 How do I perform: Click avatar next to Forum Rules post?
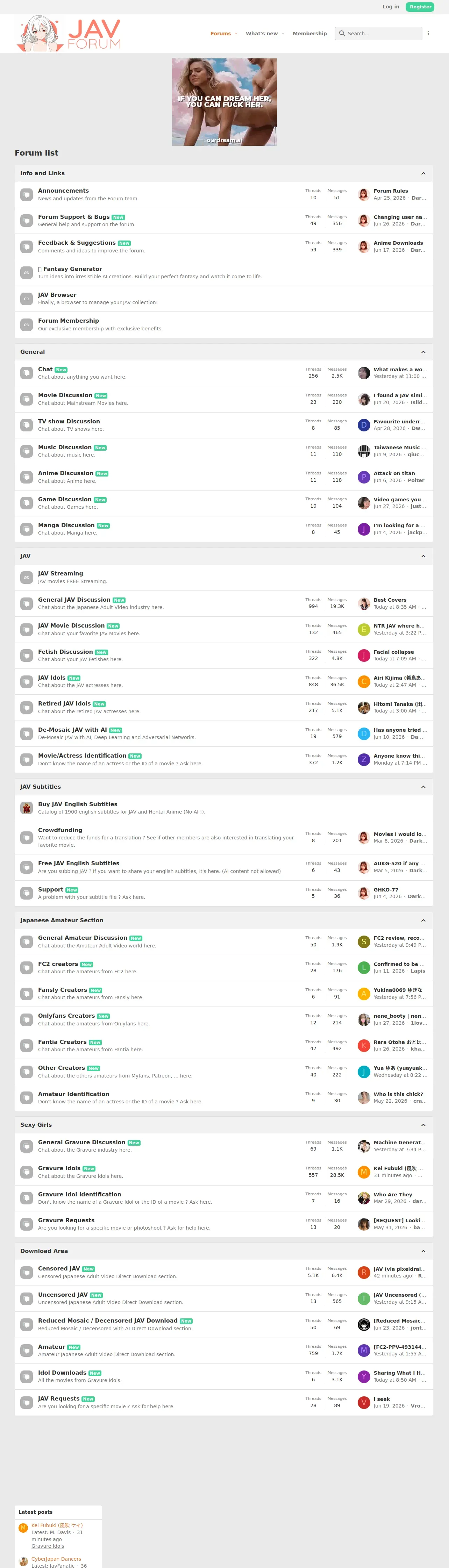[x=364, y=195]
